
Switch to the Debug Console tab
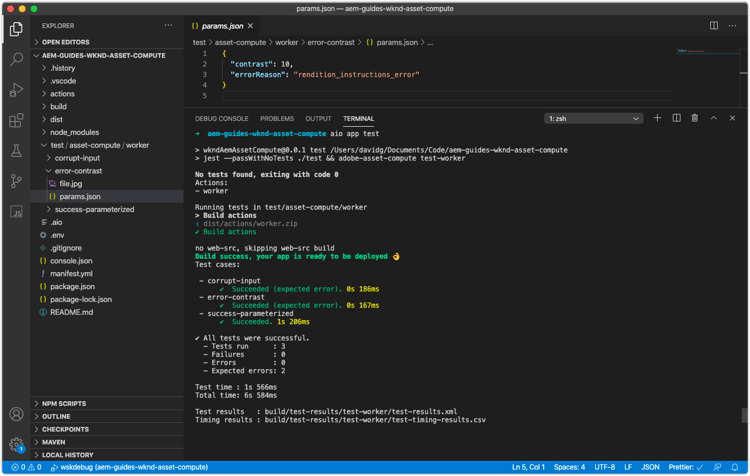click(x=222, y=119)
